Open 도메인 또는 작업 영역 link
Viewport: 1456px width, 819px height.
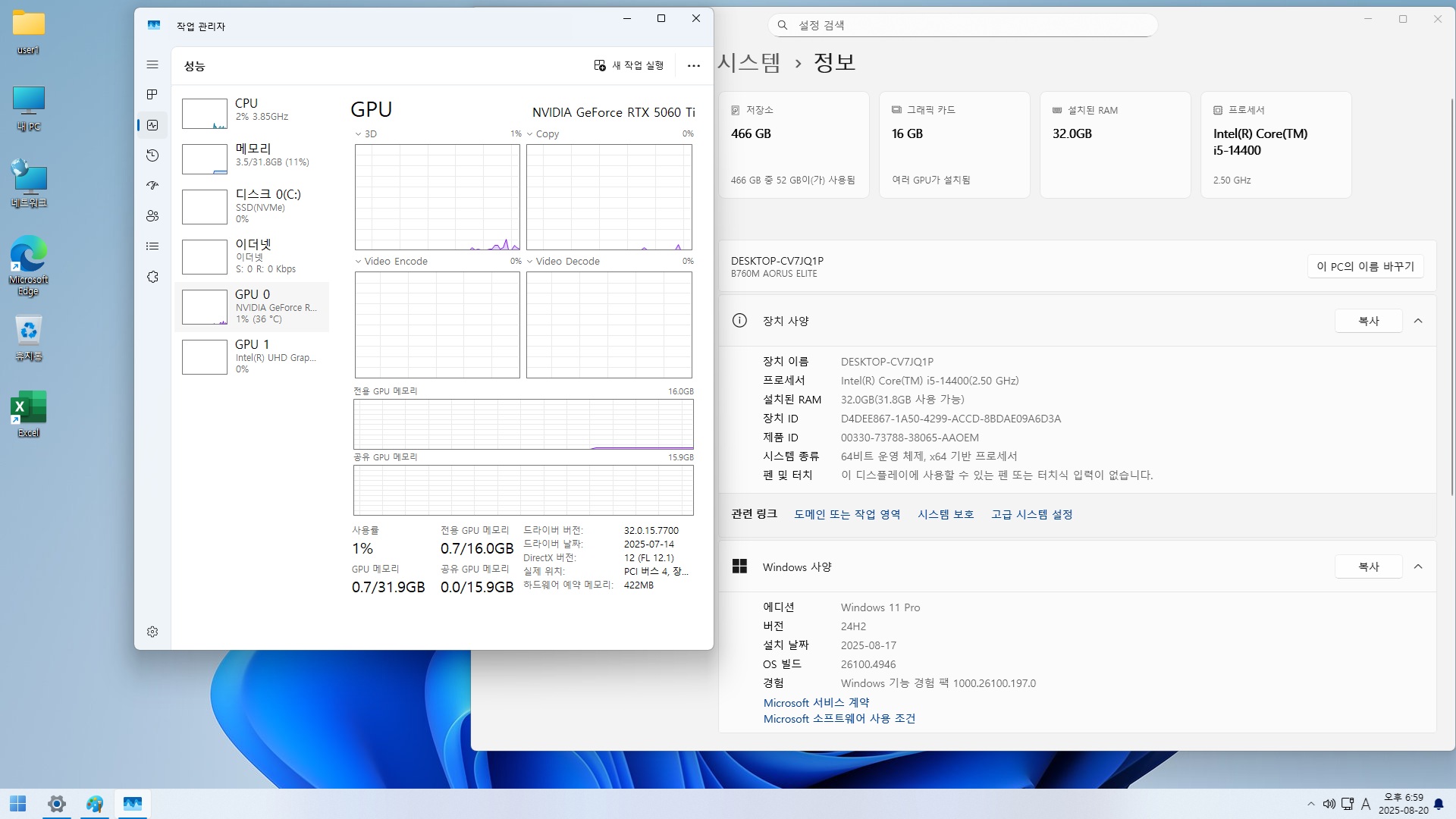coord(847,514)
